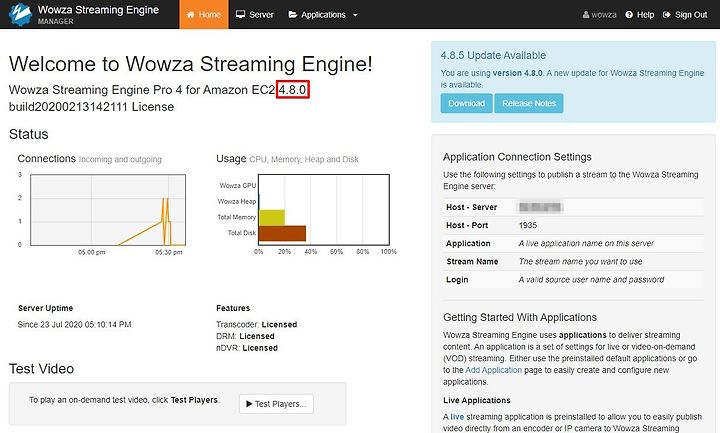Click the 'live' application link

(457, 417)
